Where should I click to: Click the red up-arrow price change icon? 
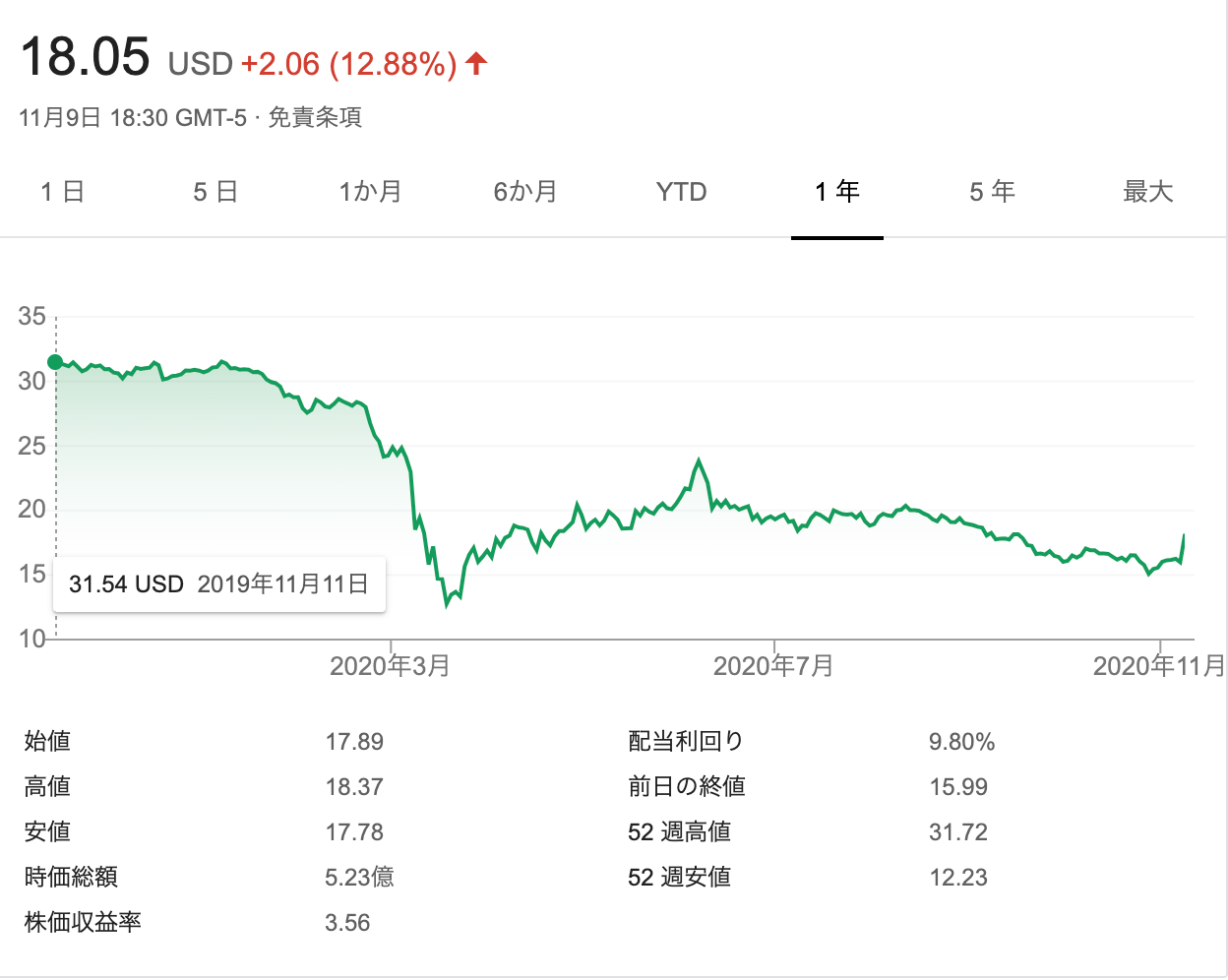coord(476,64)
